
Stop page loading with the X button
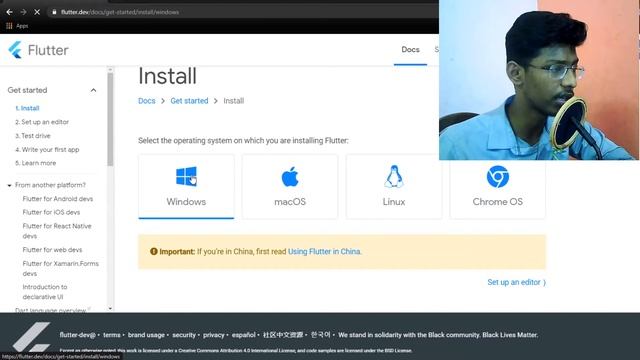click(x=37, y=12)
